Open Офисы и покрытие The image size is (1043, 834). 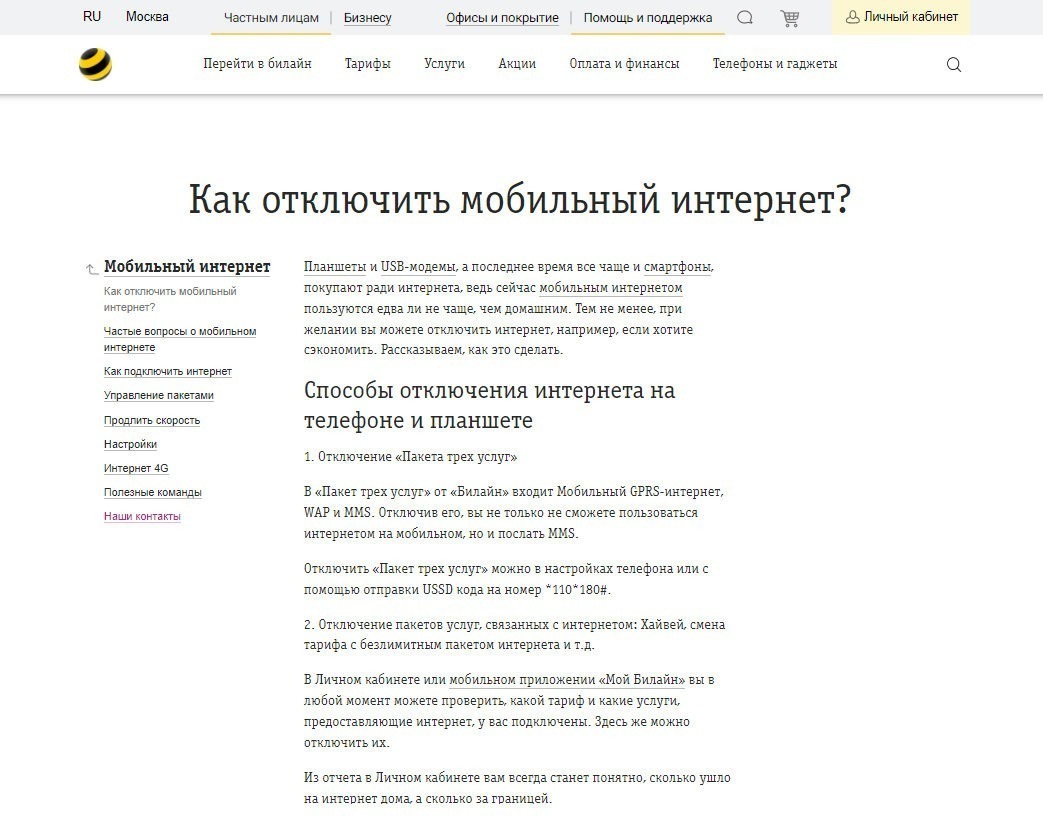502,17
